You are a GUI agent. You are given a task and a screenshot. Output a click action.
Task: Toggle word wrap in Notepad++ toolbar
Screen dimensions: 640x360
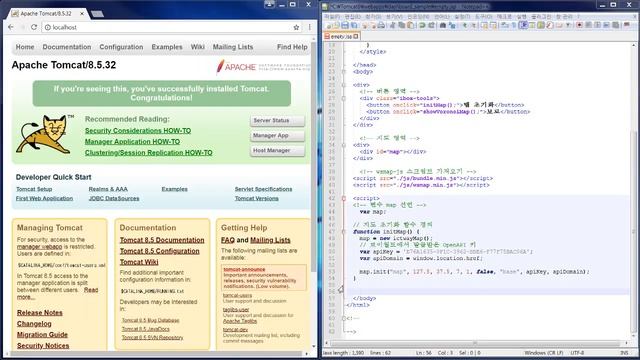506,25
